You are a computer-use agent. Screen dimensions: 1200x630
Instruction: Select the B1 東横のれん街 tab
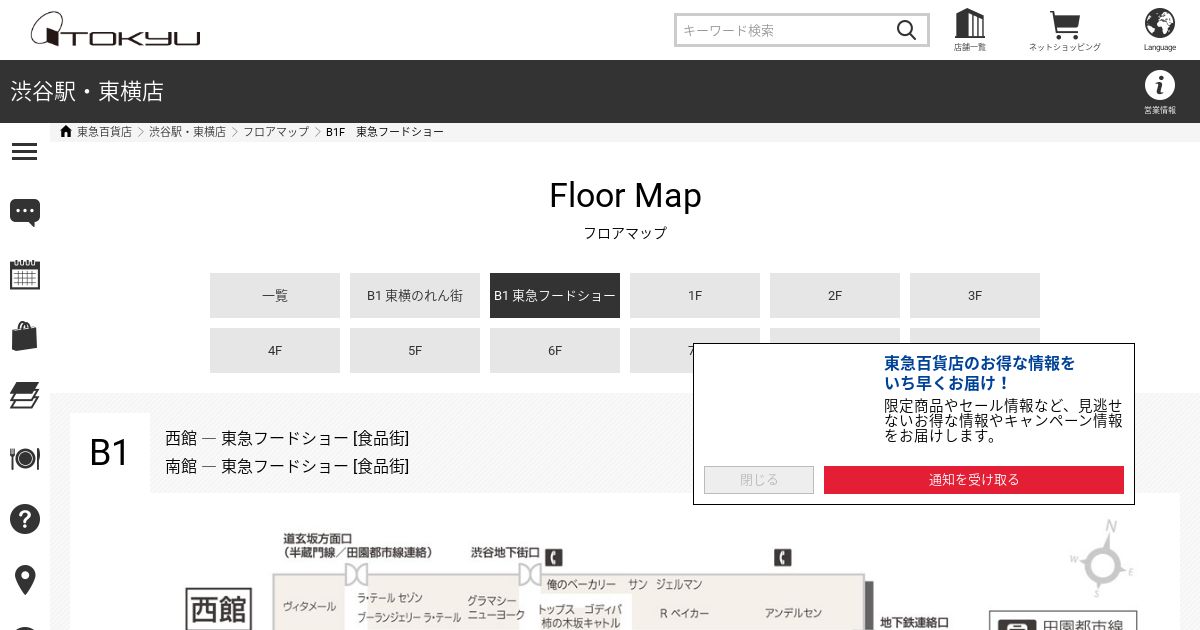click(x=415, y=295)
